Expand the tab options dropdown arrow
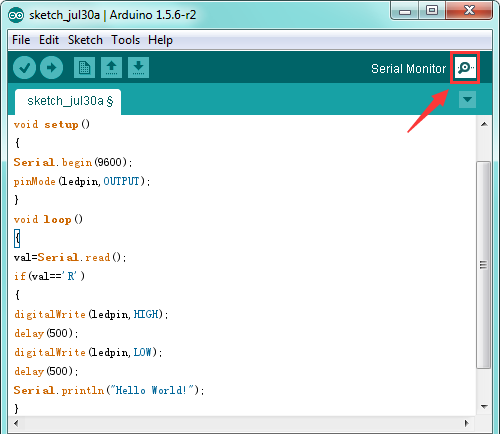The height and width of the screenshot is (434, 500). pyautogui.click(x=467, y=100)
